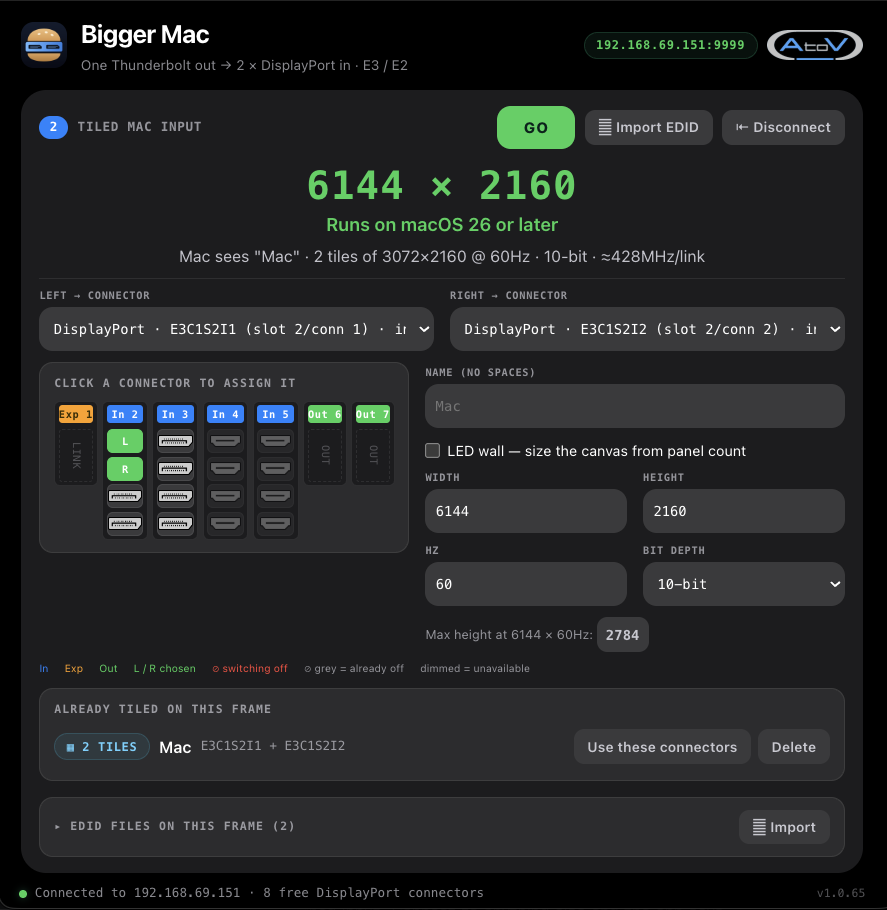Image resolution: width=887 pixels, height=910 pixels.
Task: Click the AtoV logo
Action: (814, 45)
